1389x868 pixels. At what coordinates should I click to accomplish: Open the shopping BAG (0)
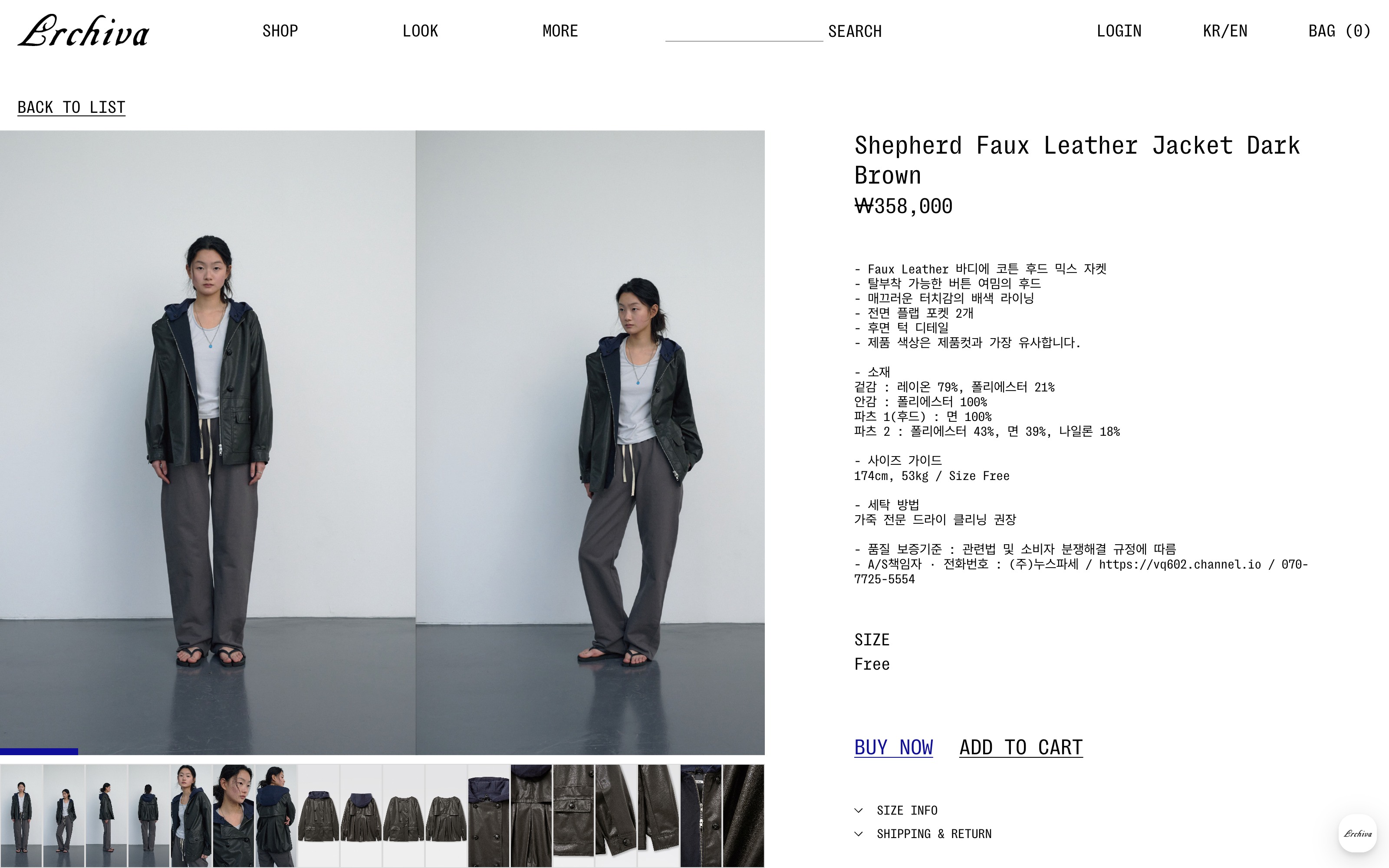1339,31
